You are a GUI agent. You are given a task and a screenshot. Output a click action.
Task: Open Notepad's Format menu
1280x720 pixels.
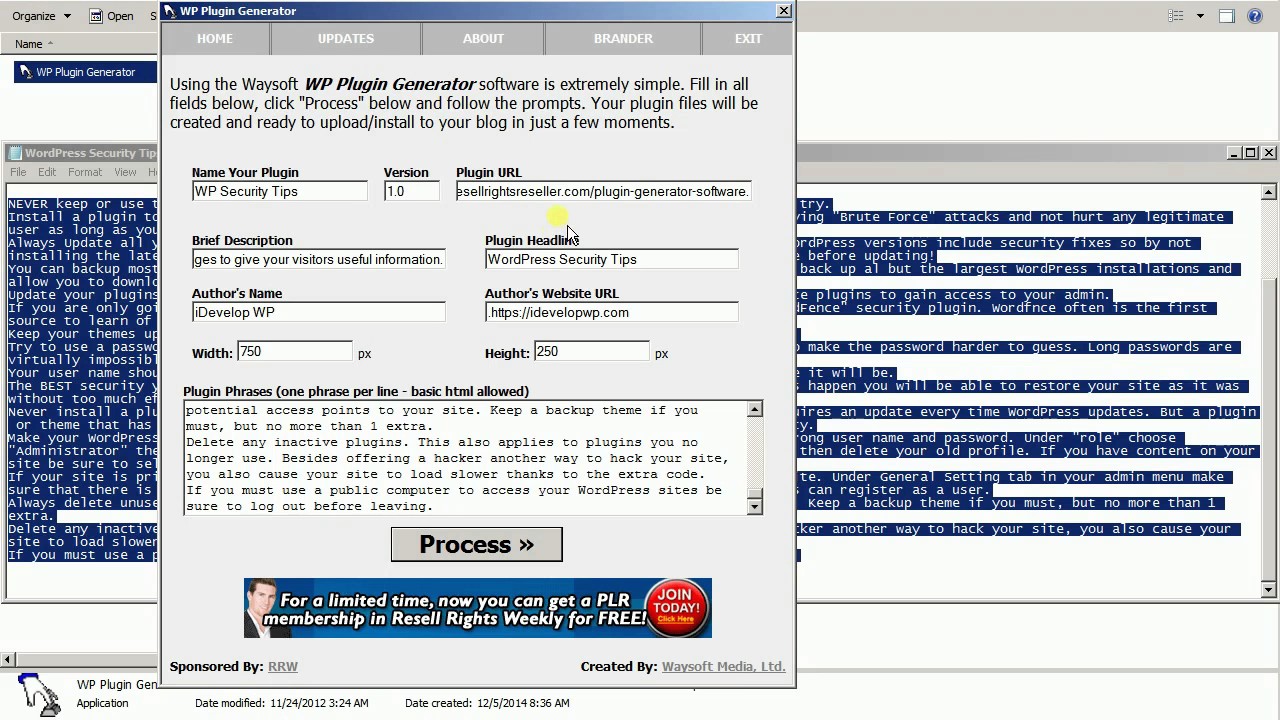tap(85, 172)
